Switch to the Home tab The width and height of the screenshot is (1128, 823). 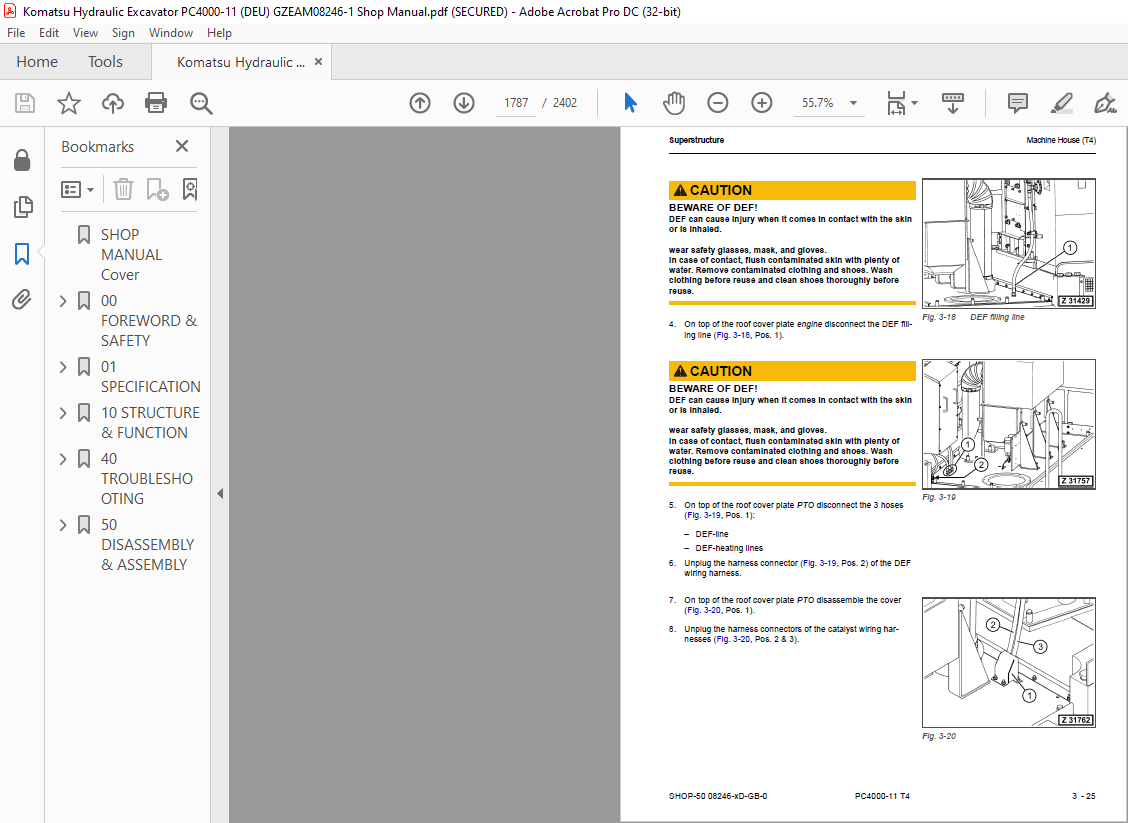37,62
